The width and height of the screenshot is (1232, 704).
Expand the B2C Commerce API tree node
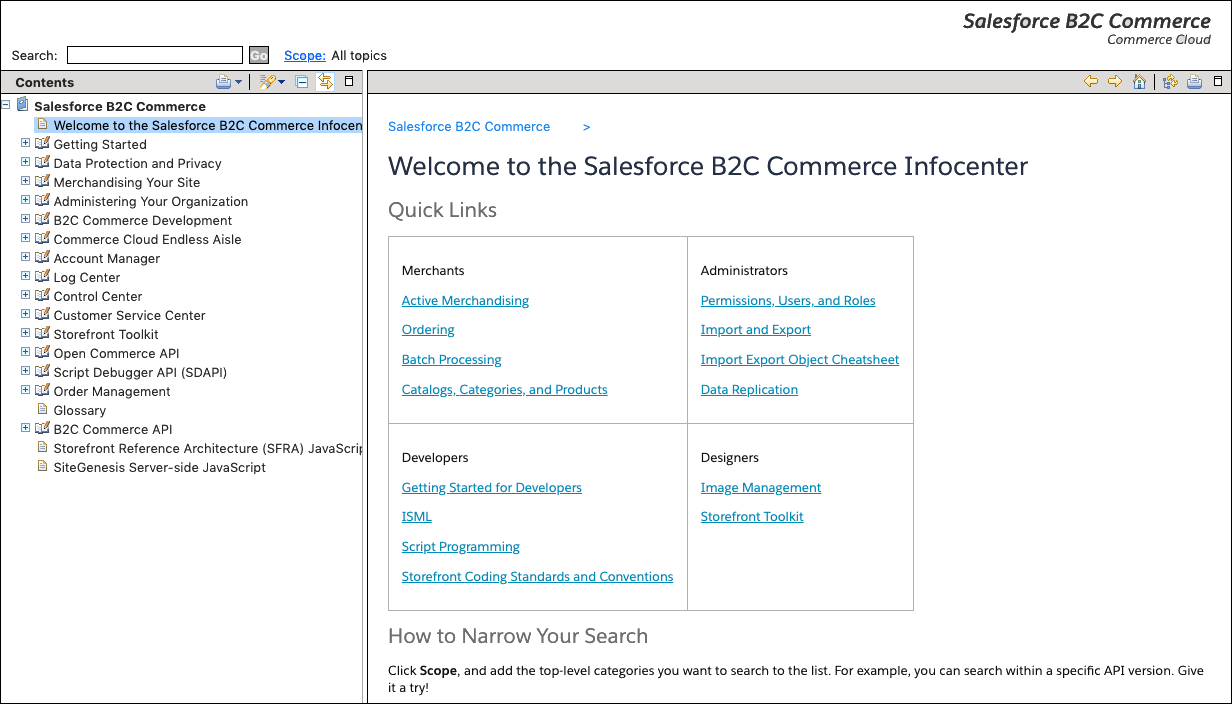pos(25,428)
